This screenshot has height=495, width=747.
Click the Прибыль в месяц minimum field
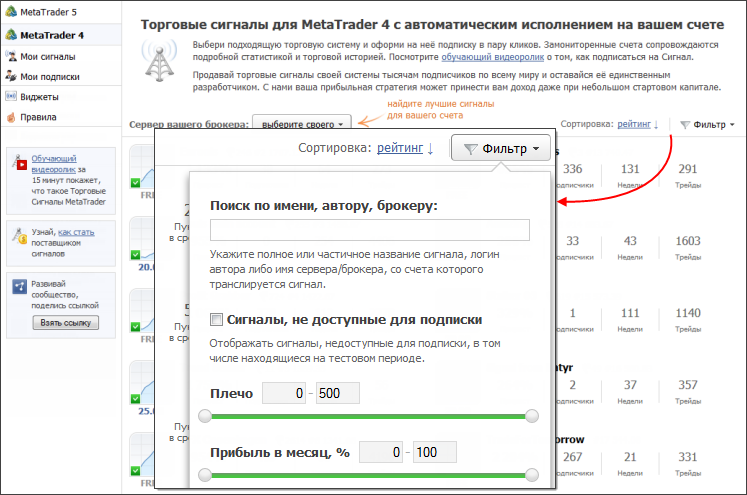click(x=381, y=452)
